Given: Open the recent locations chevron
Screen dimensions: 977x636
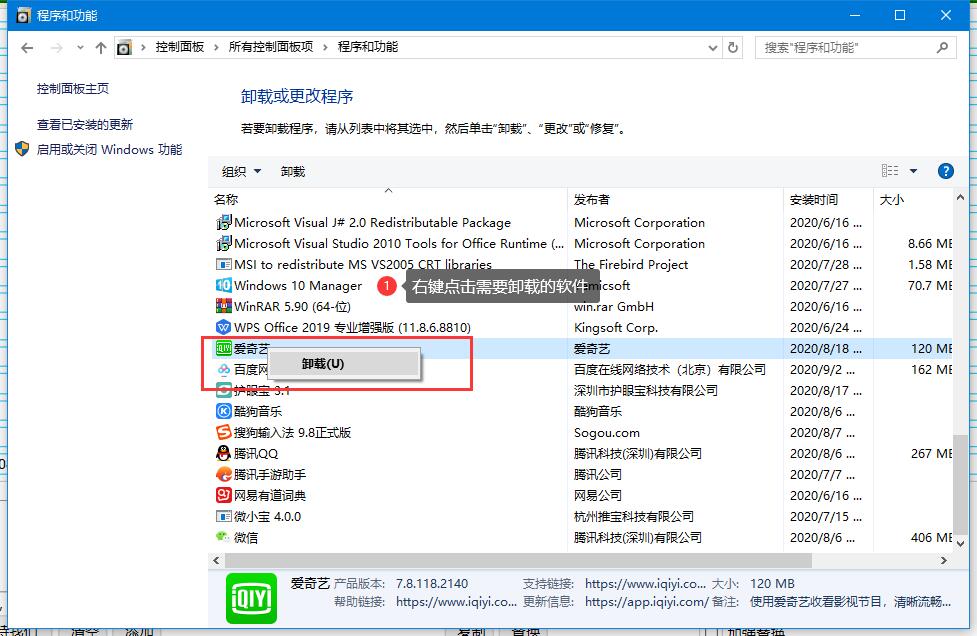Looking at the screenshot, I should click(80, 48).
